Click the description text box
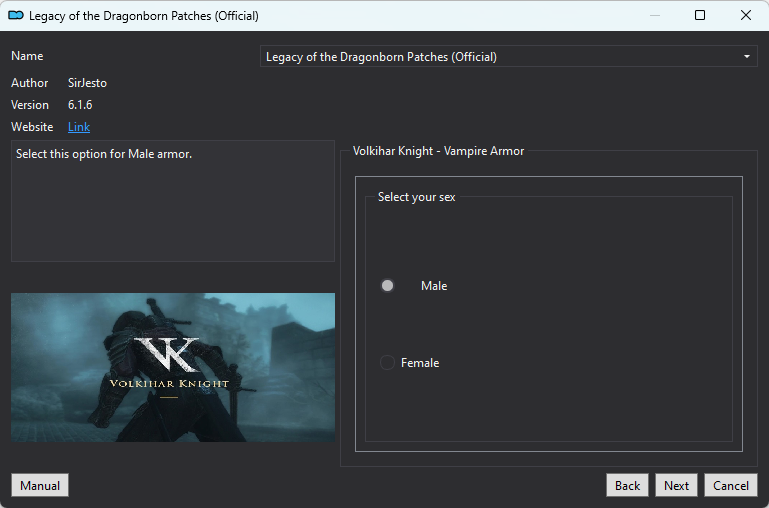Viewport: 769px width, 508px height. [173, 201]
